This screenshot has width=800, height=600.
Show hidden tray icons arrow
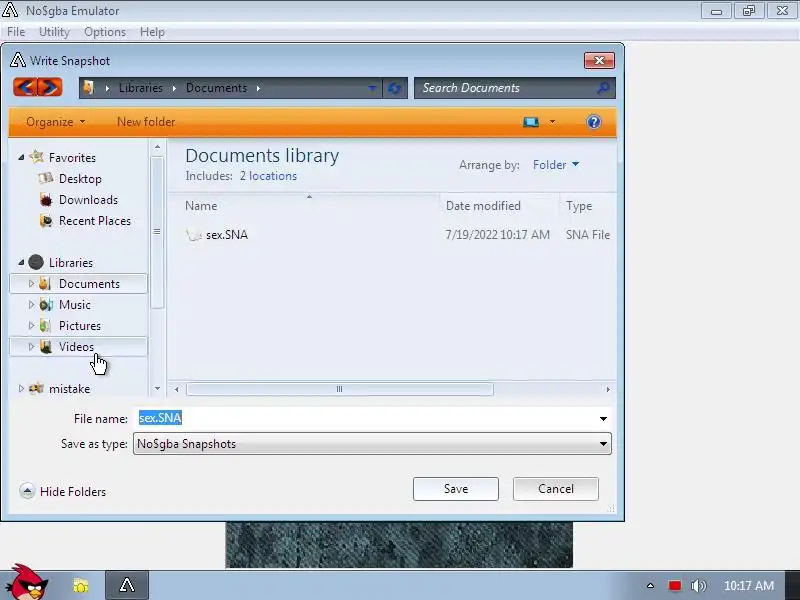pyautogui.click(x=650, y=586)
